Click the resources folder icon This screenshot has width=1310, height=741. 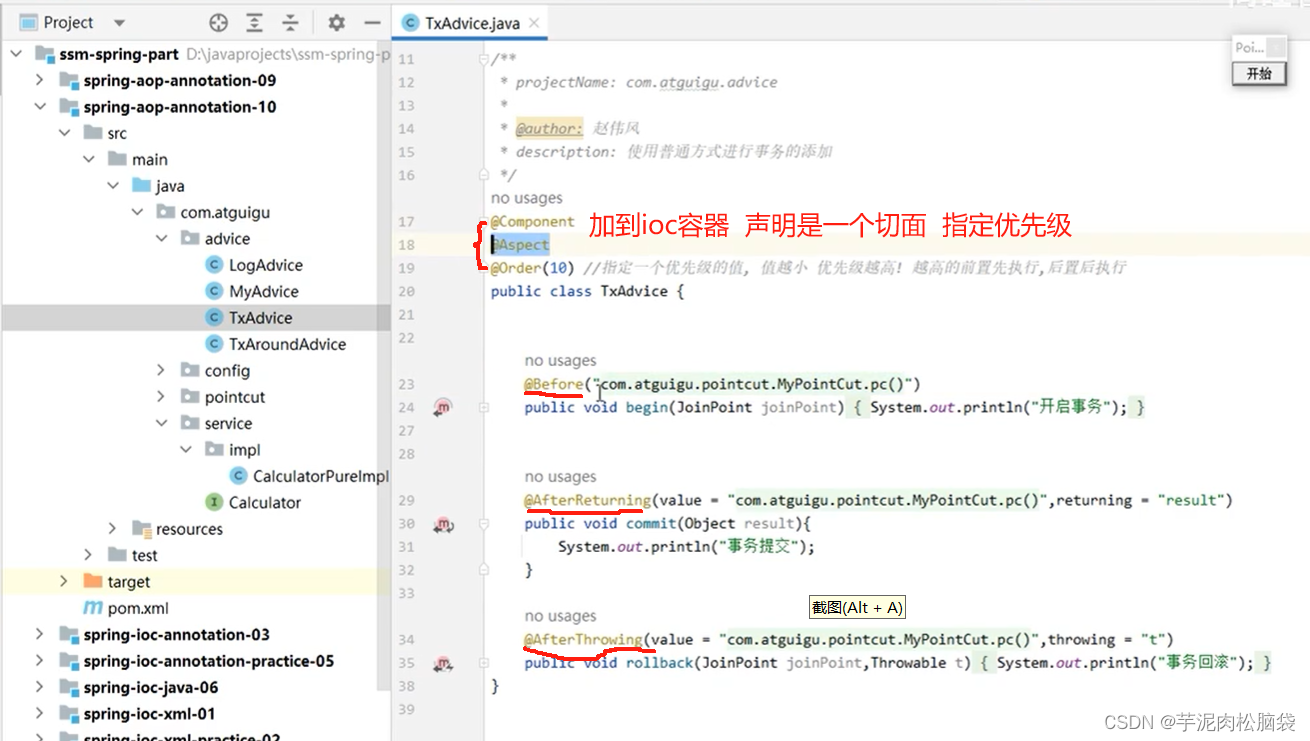(141, 529)
